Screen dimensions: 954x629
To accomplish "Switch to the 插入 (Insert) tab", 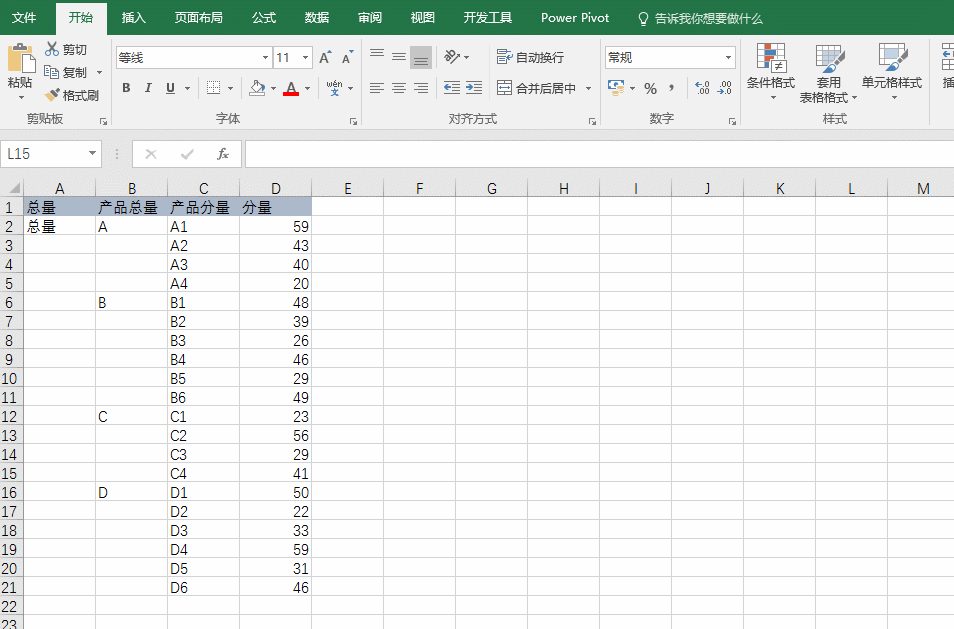I will pos(133,18).
